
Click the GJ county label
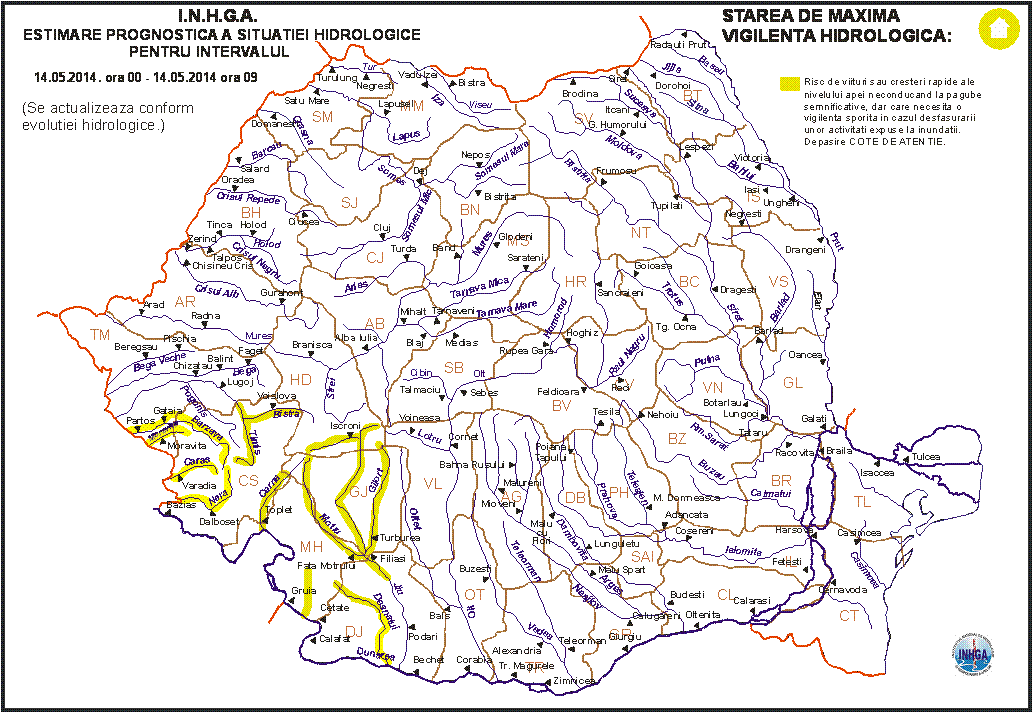tap(359, 492)
